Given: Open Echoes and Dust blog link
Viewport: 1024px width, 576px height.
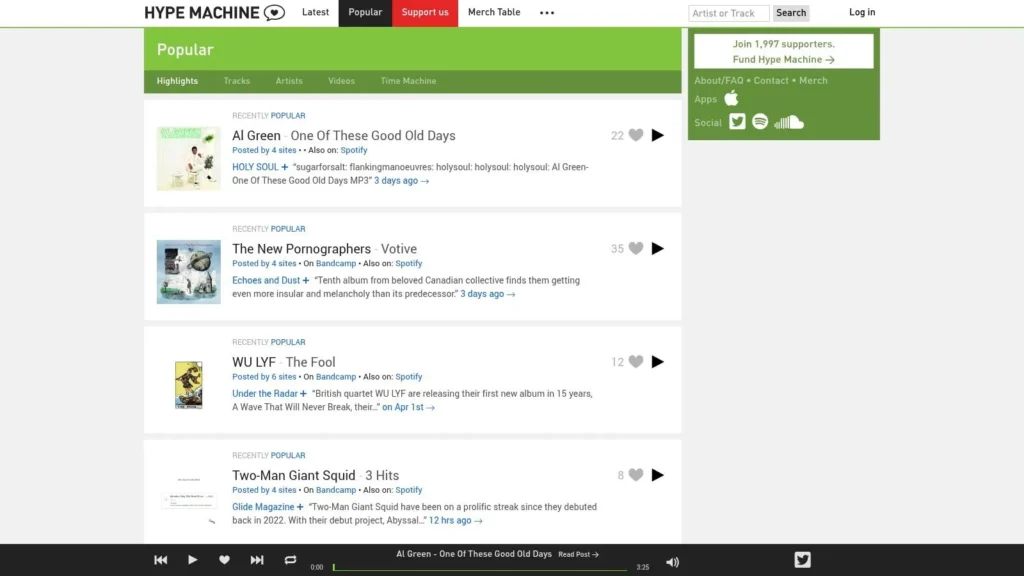Looking at the screenshot, I should pos(266,280).
